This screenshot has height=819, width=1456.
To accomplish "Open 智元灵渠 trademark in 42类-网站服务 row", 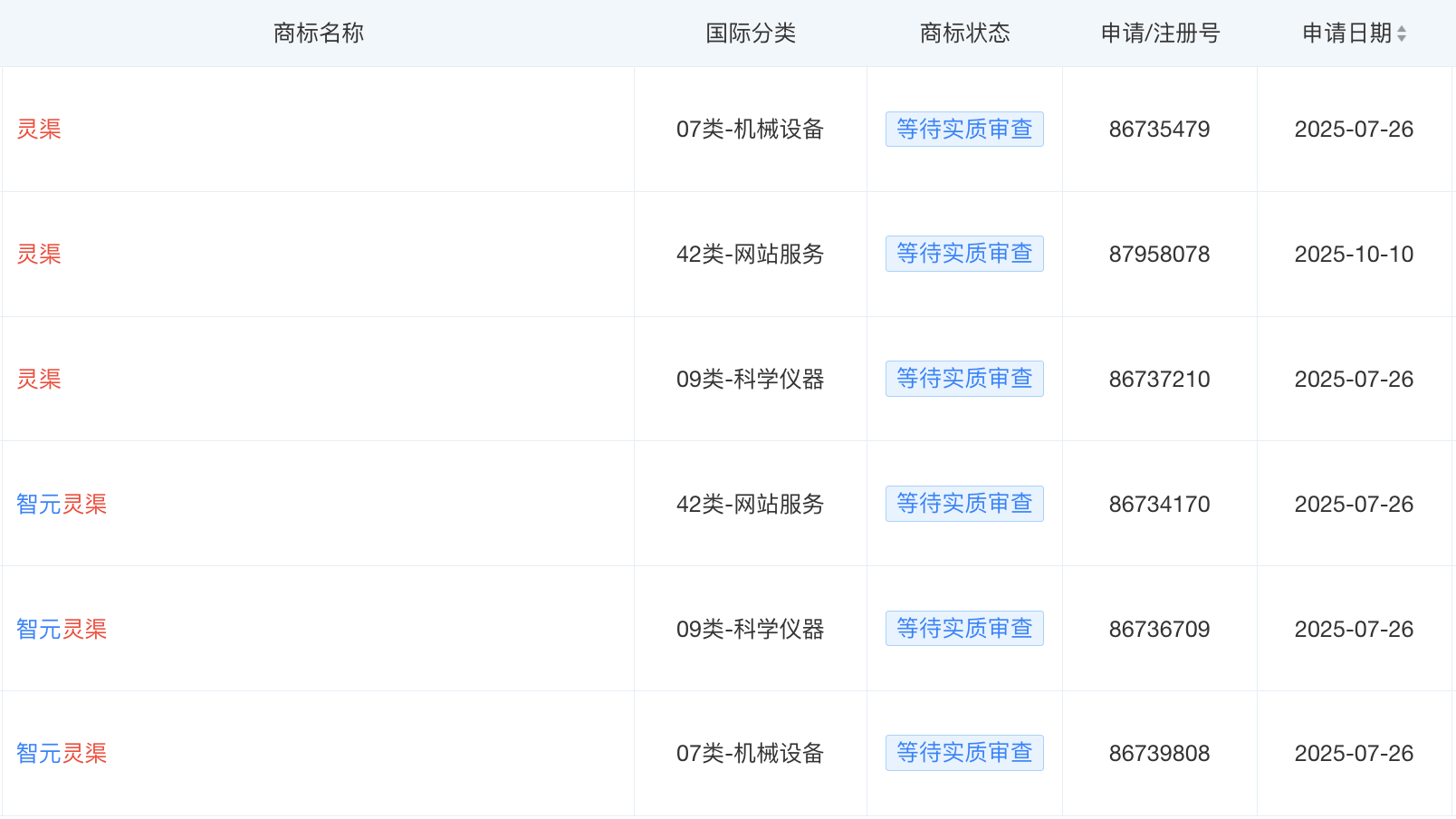I will click(x=62, y=505).
